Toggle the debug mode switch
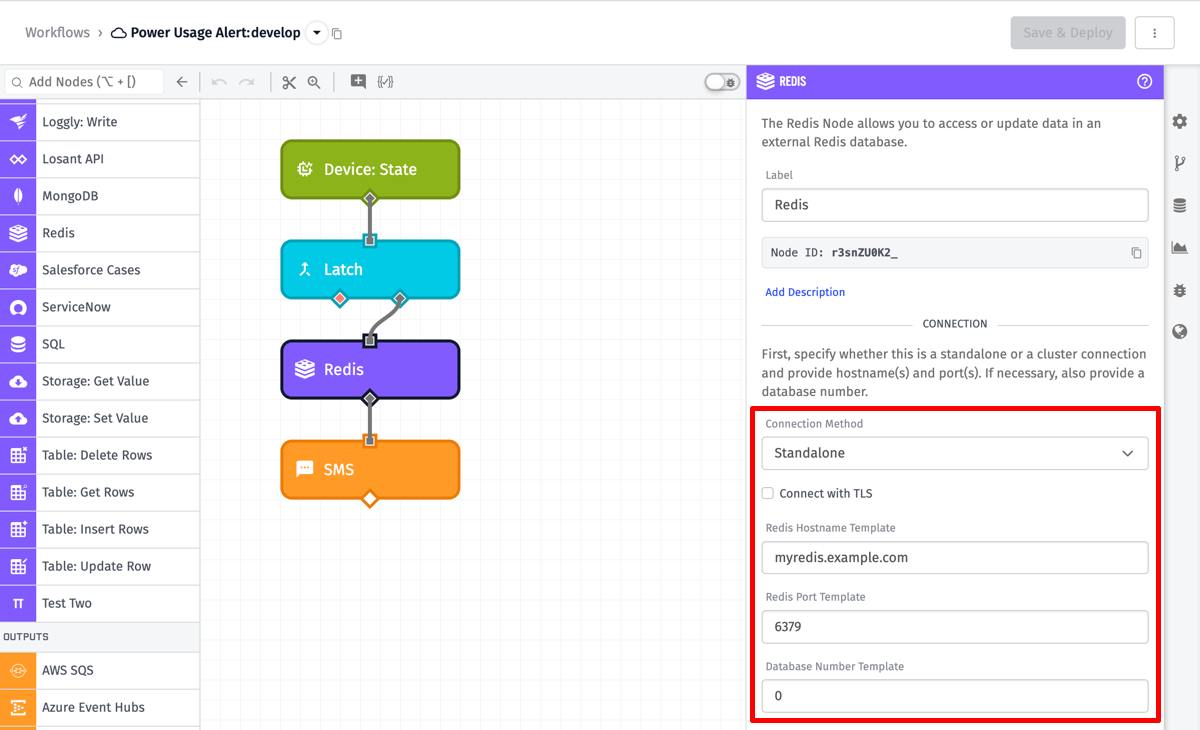Image resolution: width=1200 pixels, height=730 pixels. (x=722, y=82)
